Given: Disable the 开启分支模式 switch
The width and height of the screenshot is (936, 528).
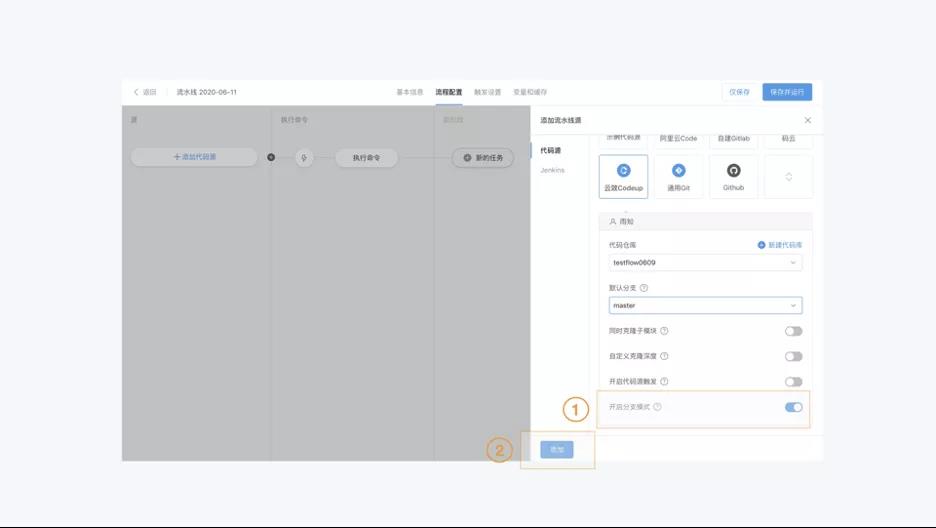Looking at the screenshot, I should coord(793,407).
